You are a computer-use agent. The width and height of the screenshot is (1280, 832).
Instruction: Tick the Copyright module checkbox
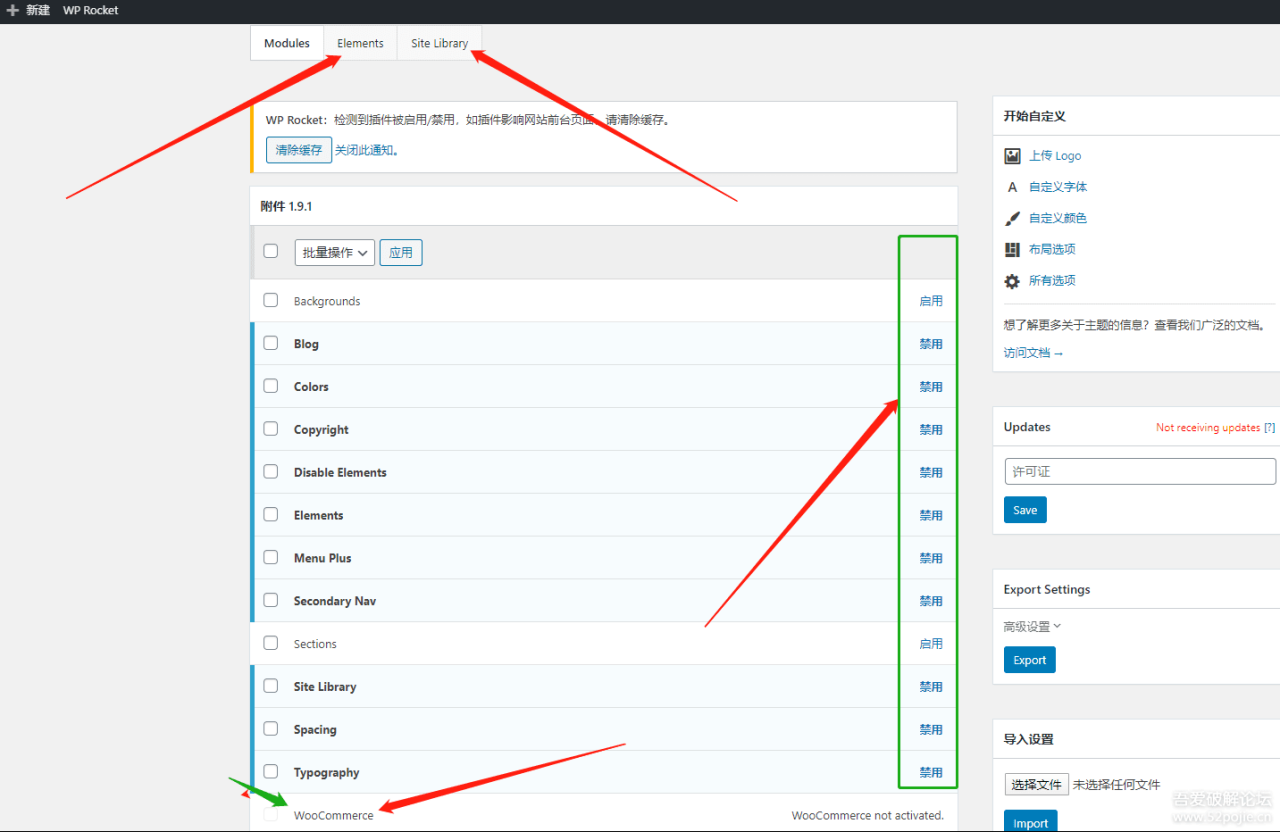(271, 429)
